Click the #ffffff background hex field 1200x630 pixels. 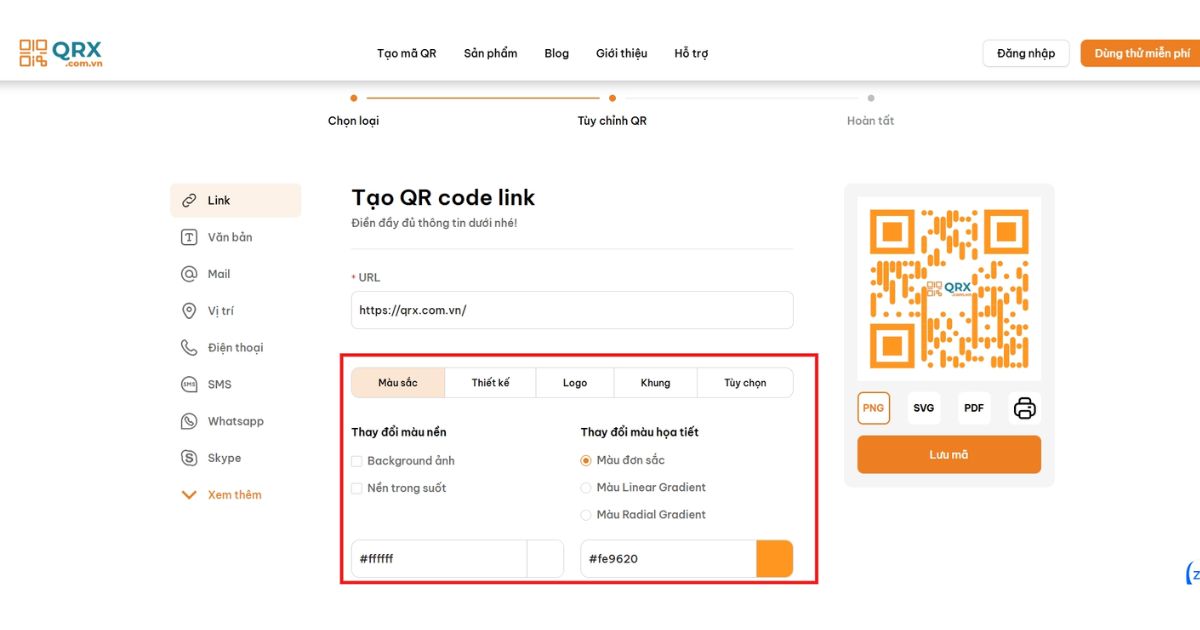[439, 559]
